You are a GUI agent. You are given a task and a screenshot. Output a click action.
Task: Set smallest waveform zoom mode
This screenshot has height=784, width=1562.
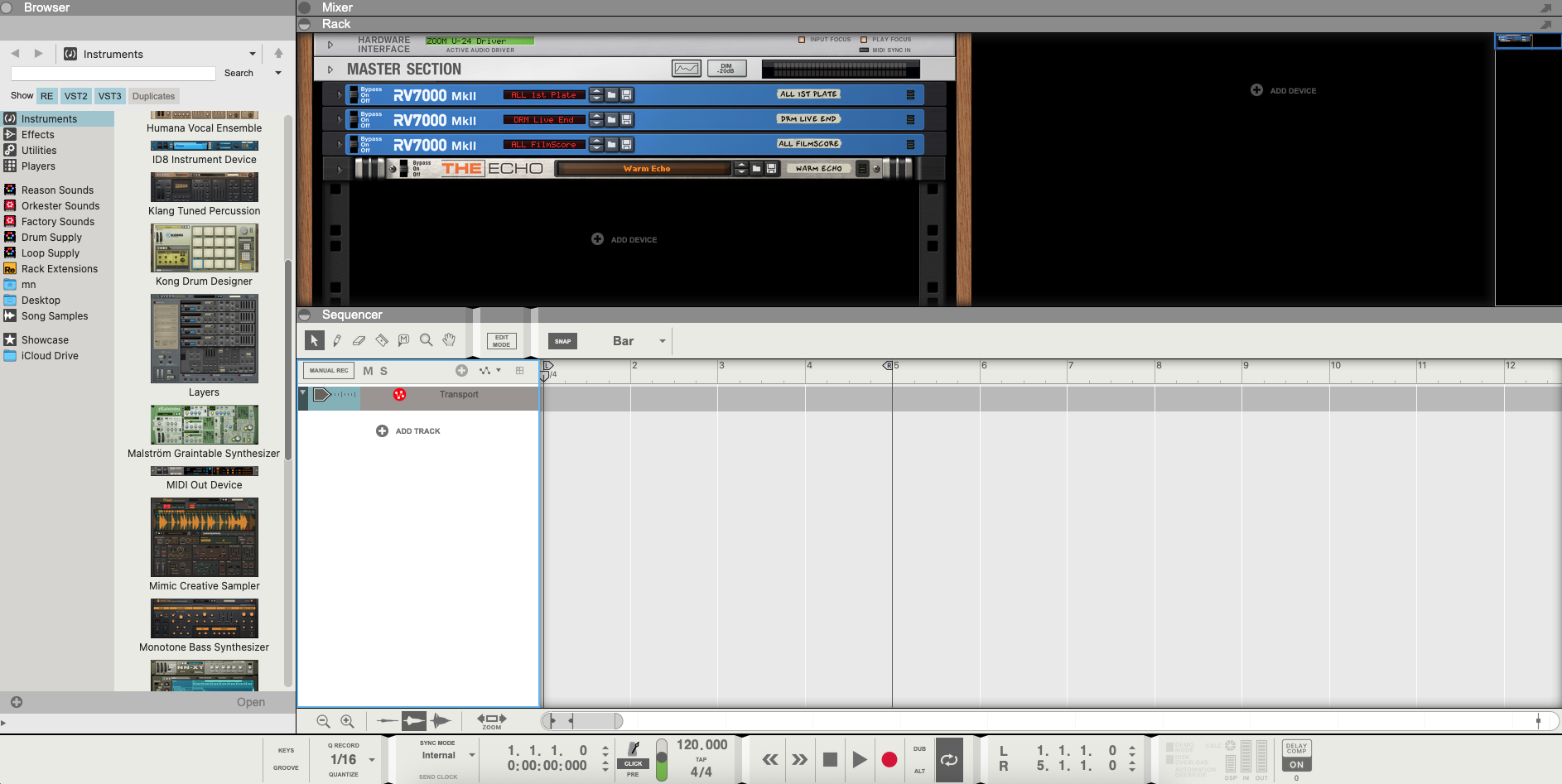click(x=387, y=721)
